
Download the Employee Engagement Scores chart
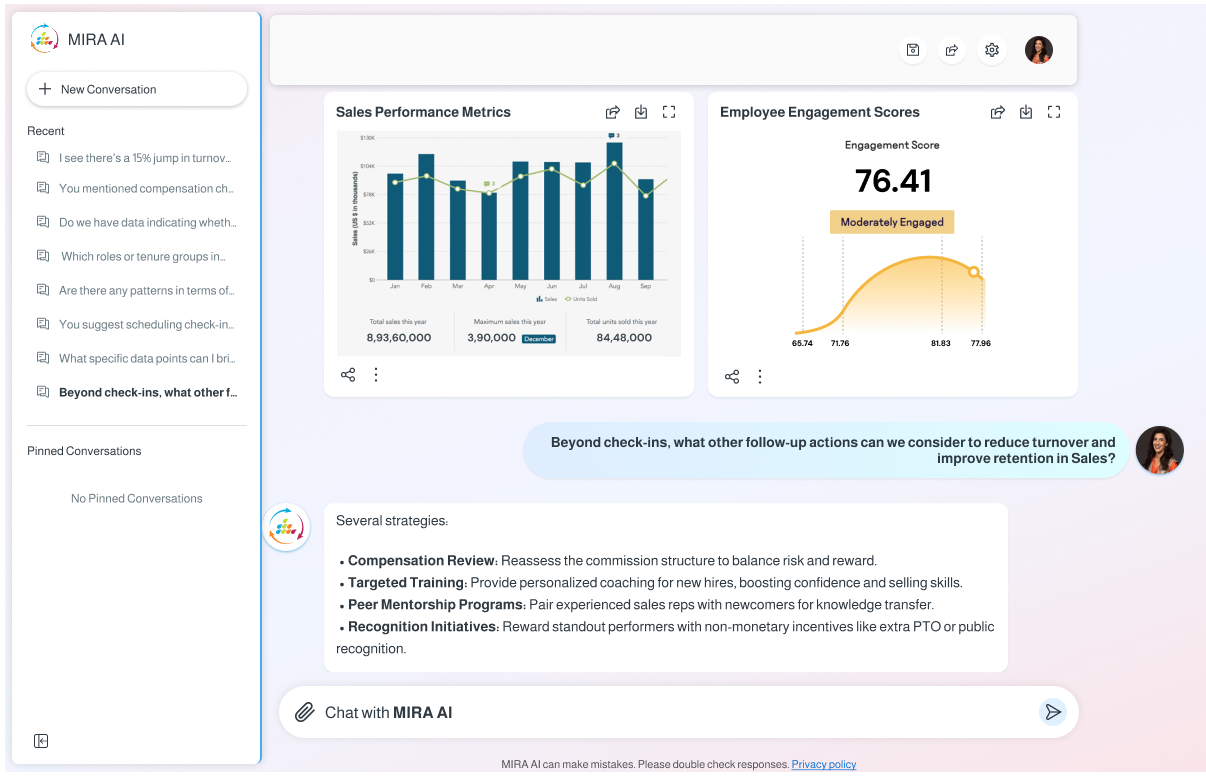1025,112
